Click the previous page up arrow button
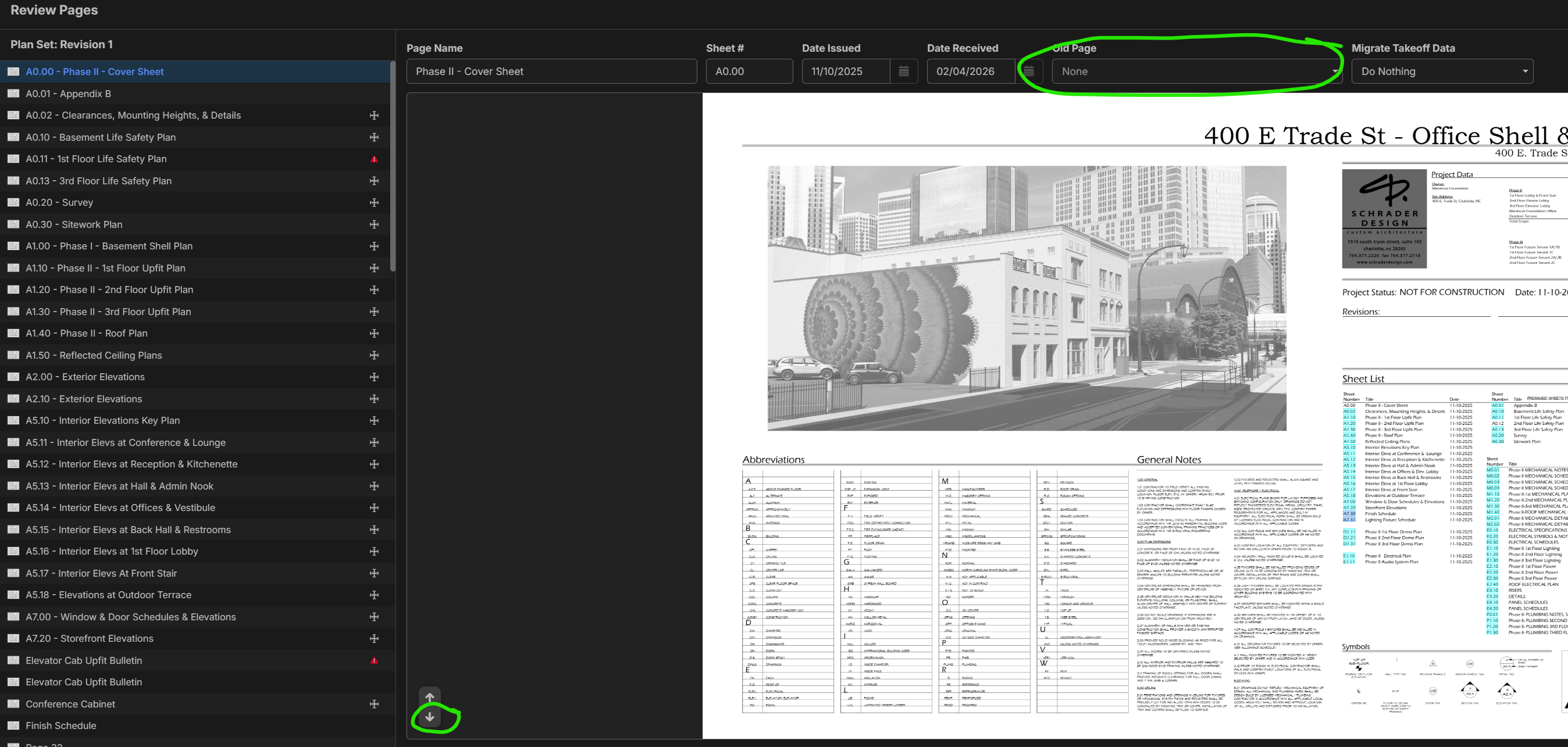This screenshot has height=747, width=1568. 430,697
